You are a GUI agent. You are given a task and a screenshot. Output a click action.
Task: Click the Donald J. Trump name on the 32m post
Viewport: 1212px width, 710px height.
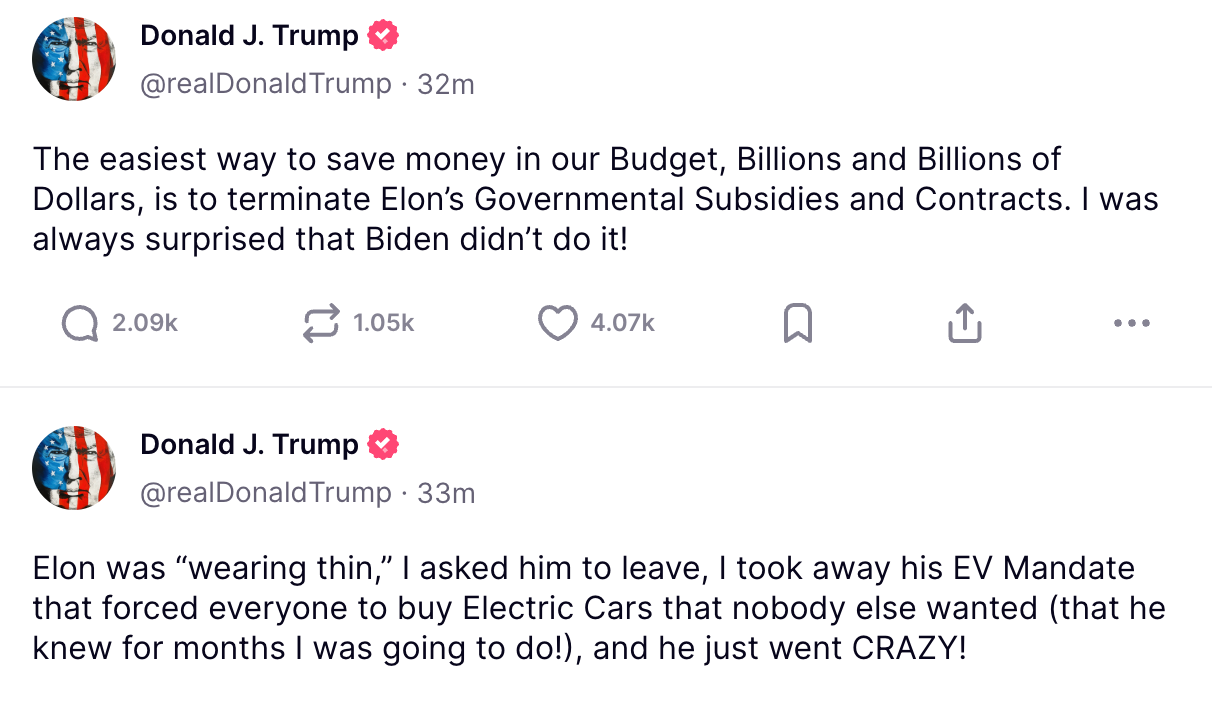249,36
